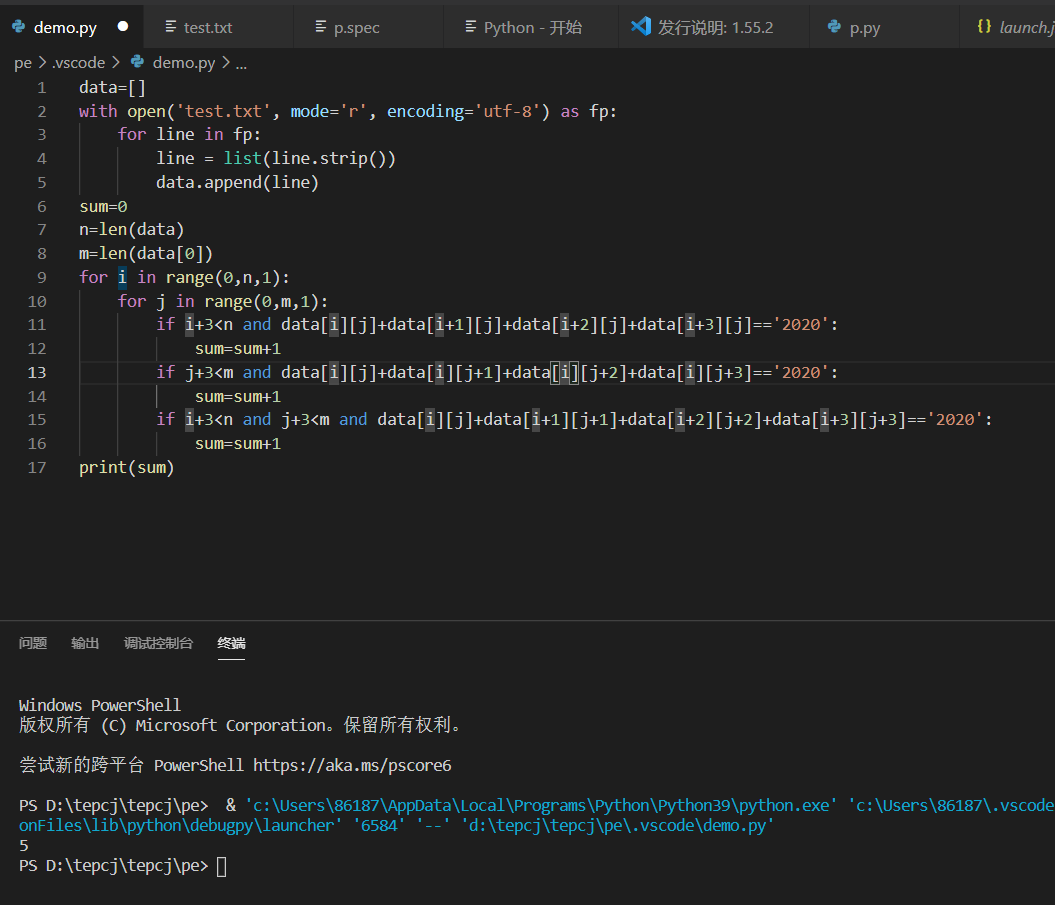The width and height of the screenshot is (1055, 905).
Task: Open the breadcrumb ellipsis symbol list
Action: tap(241, 63)
